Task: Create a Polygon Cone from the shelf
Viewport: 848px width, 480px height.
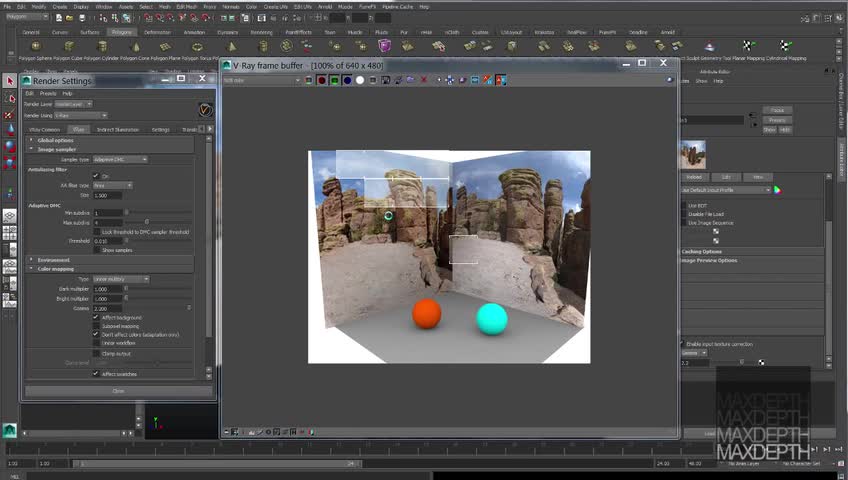Action: 136,46
